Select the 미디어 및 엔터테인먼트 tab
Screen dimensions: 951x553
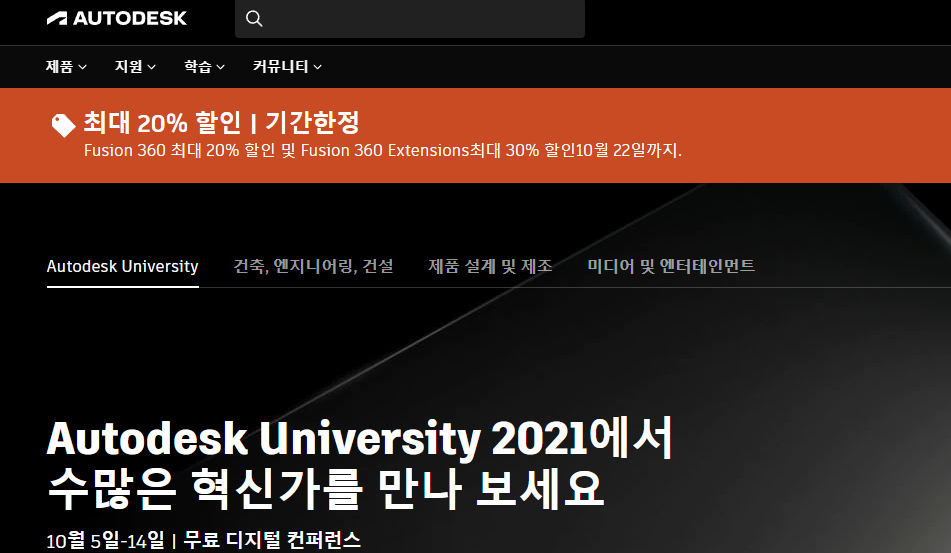tap(671, 266)
